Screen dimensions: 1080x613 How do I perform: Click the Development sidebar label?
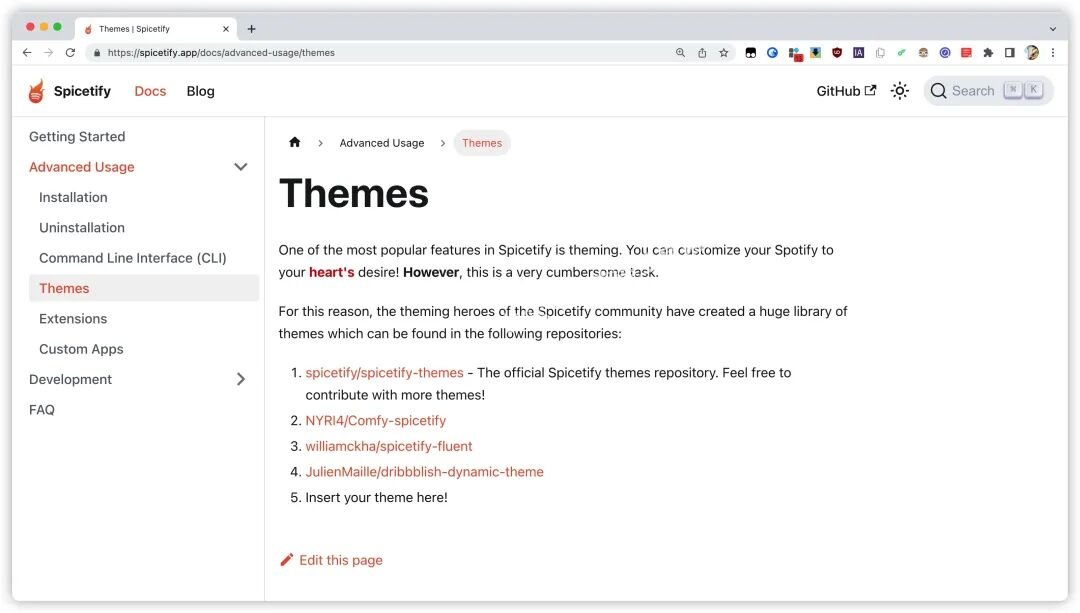pos(70,379)
